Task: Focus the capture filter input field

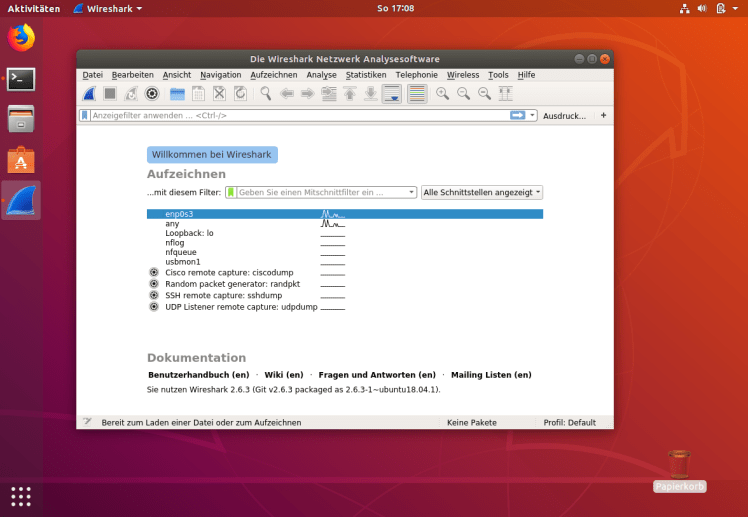Action: tap(322, 192)
